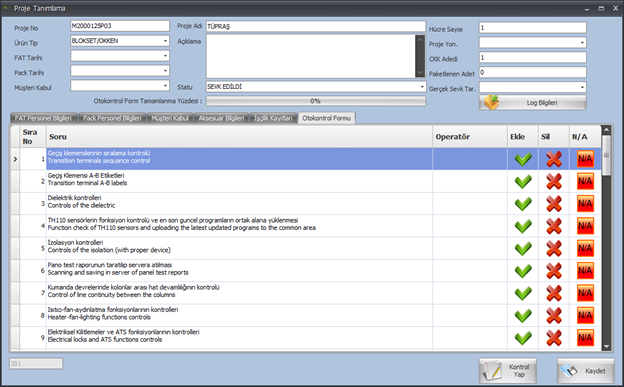Click Ekle checkmark for Heater-fan-lighting functions controls
Image resolution: width=624 pixels, height=387 pixels.
tap(523, 315)
